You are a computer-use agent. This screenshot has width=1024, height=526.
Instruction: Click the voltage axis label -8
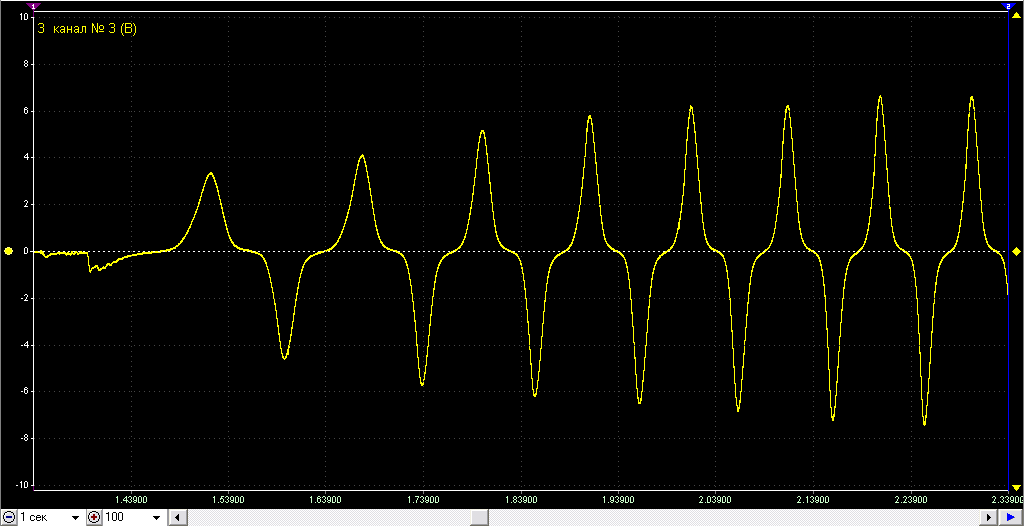[x=23, y=438]
